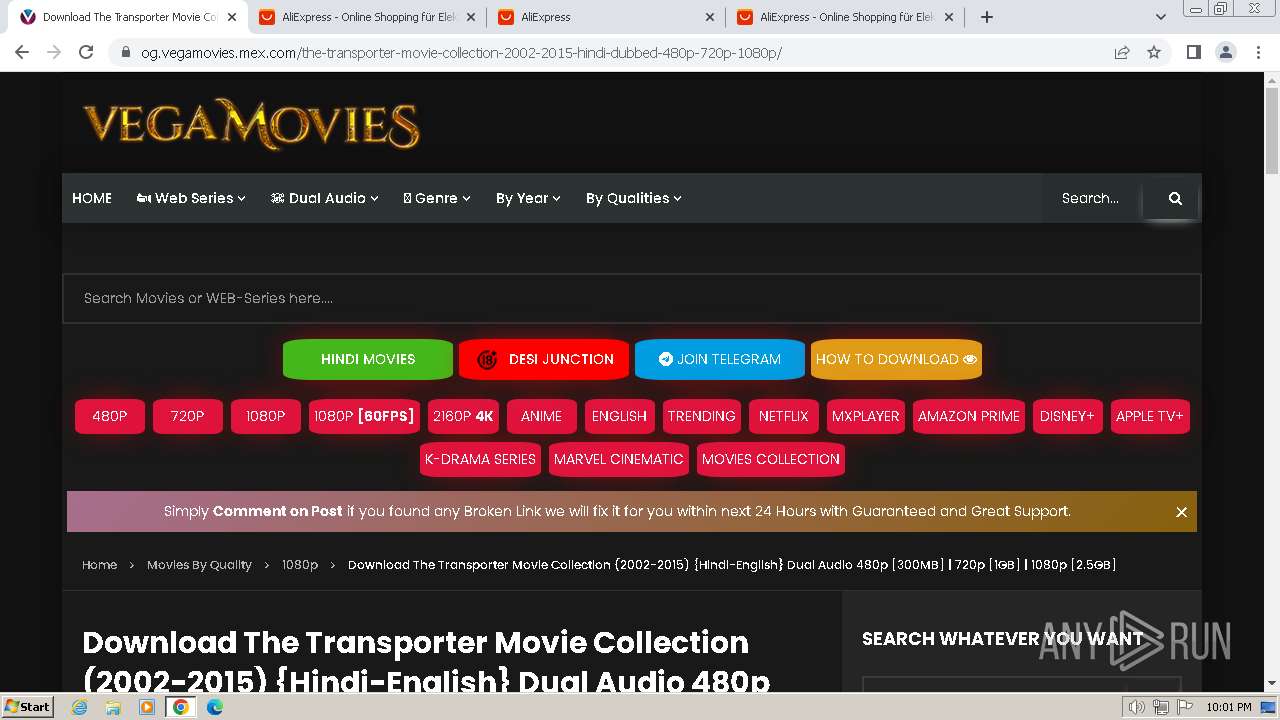
Task: Click the HOW TO DOWNLOAD button
Action: point(896,359)
